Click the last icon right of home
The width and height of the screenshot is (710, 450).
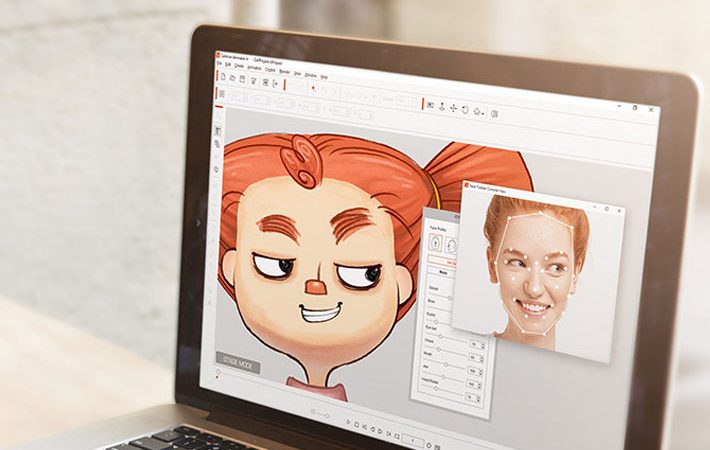coord(494,114)
